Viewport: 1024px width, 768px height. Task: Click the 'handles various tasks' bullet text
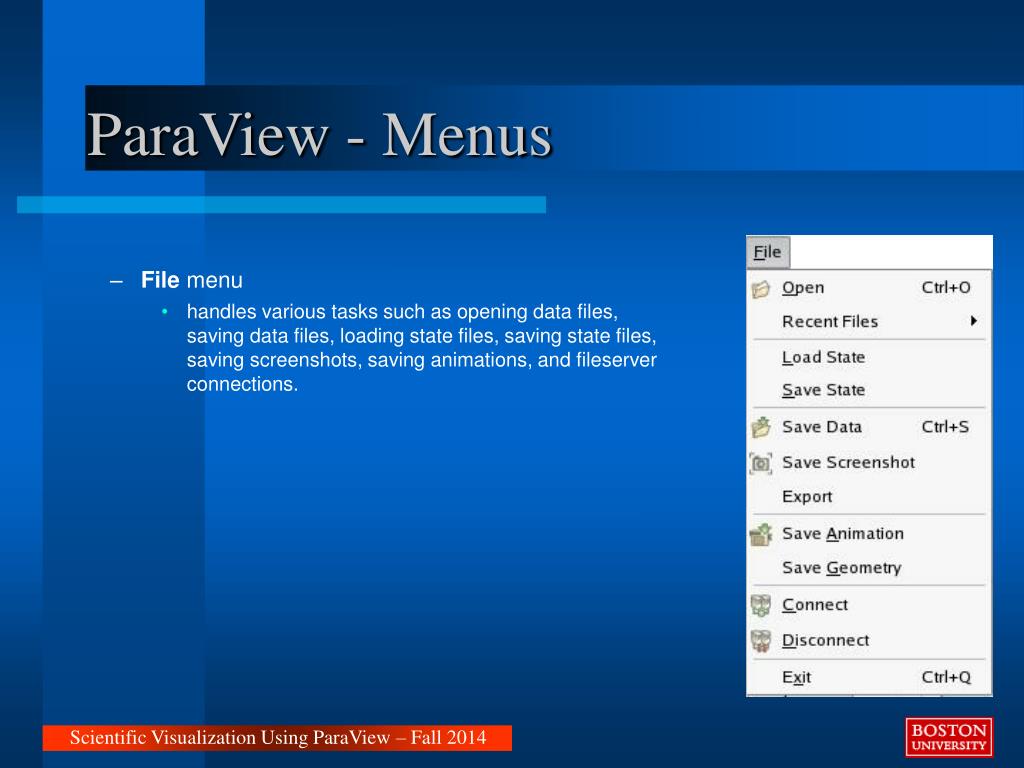coord(421,347)
